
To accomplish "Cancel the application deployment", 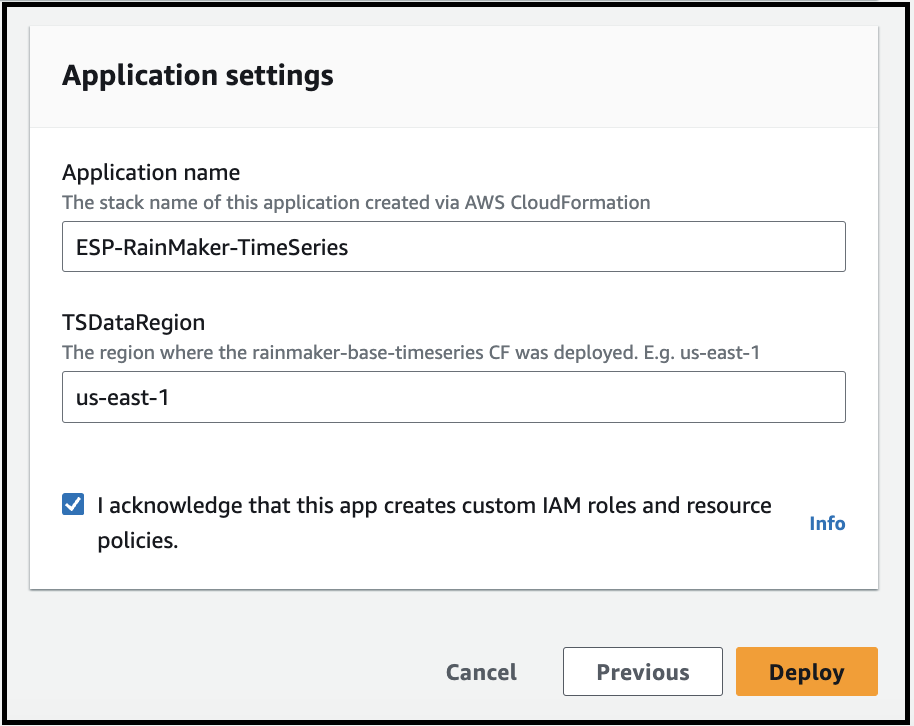I will pyautogui.click(x=481, y=672).
